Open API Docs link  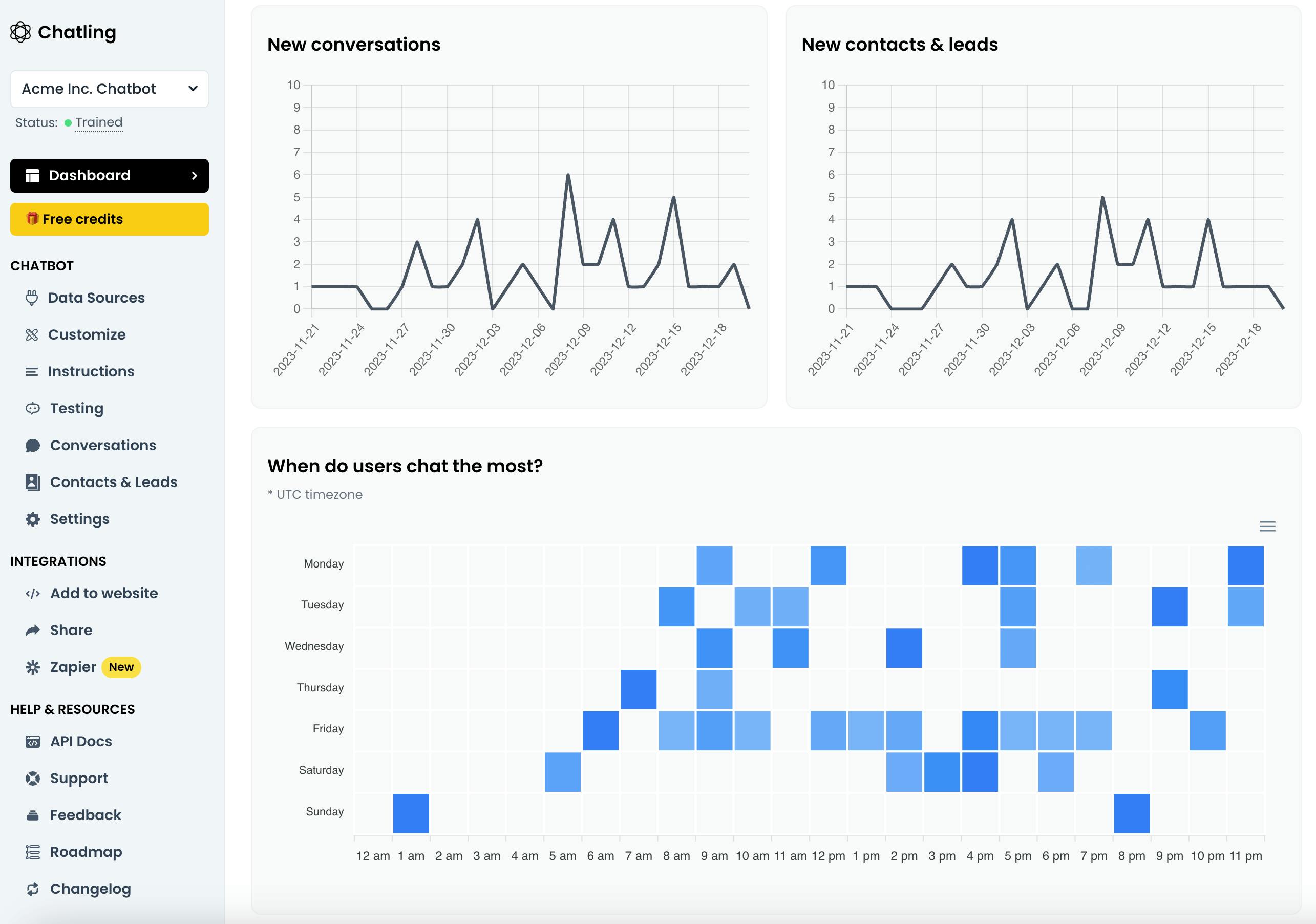coord(80,741)
